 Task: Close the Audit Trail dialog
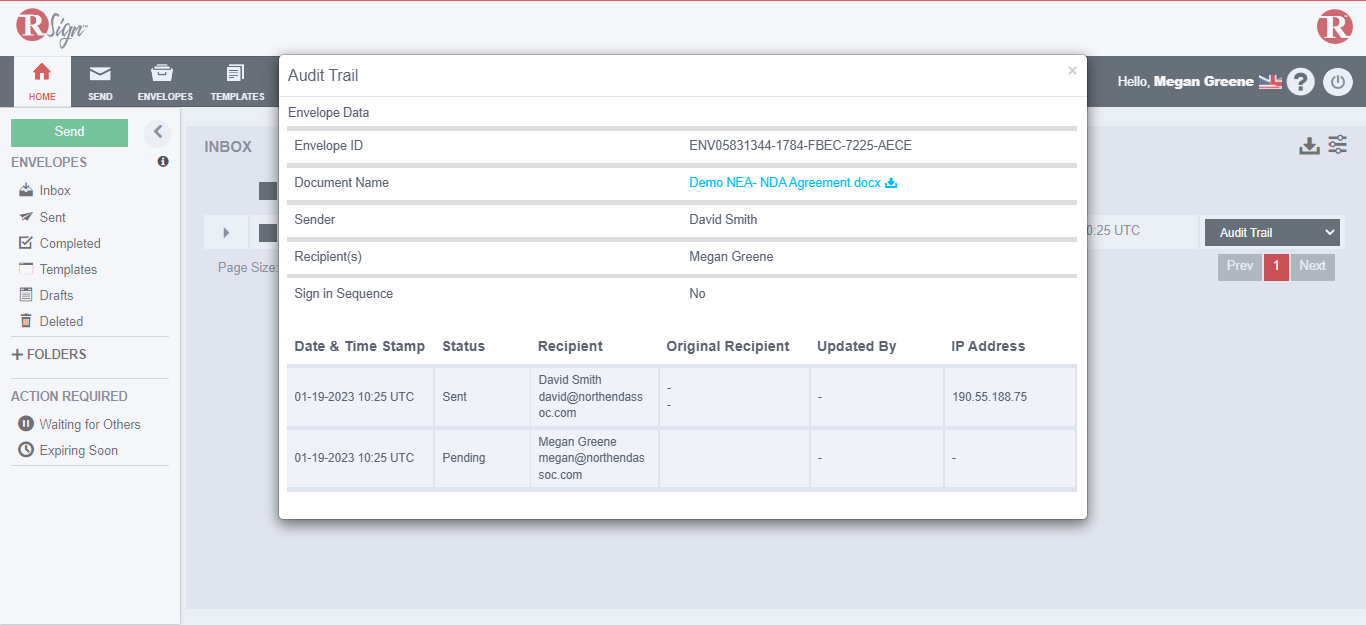click(x=1072, y=71)
